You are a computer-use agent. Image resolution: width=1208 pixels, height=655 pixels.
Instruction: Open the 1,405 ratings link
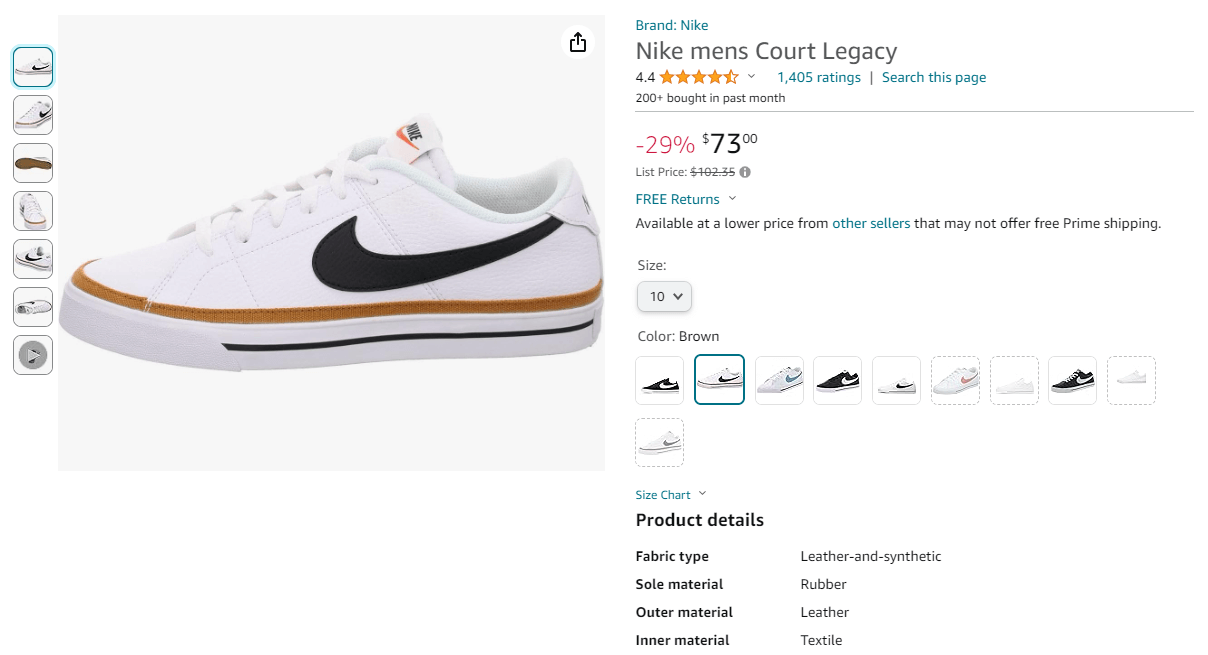point(819,77)
